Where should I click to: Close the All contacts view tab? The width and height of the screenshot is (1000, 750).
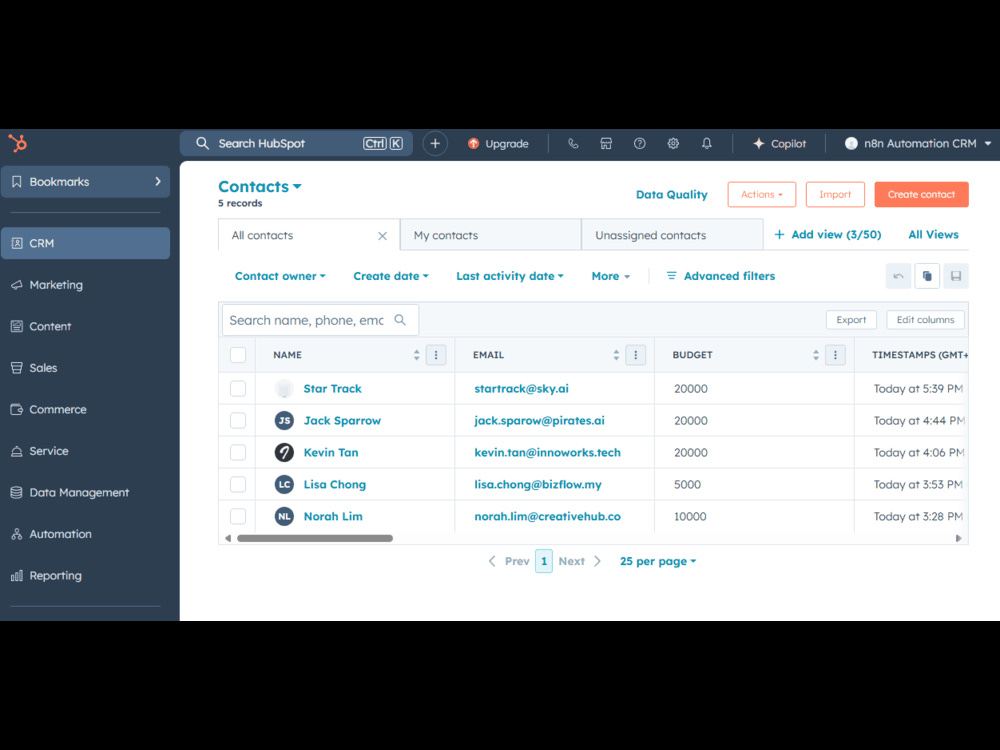tap(382, 236)
